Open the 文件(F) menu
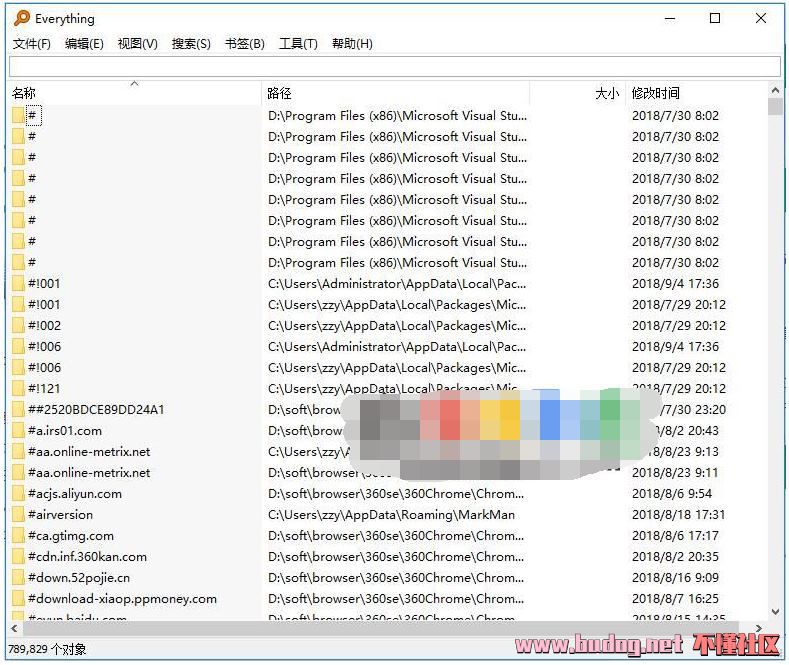Screen dimensions: 789x665 (32, 44)
